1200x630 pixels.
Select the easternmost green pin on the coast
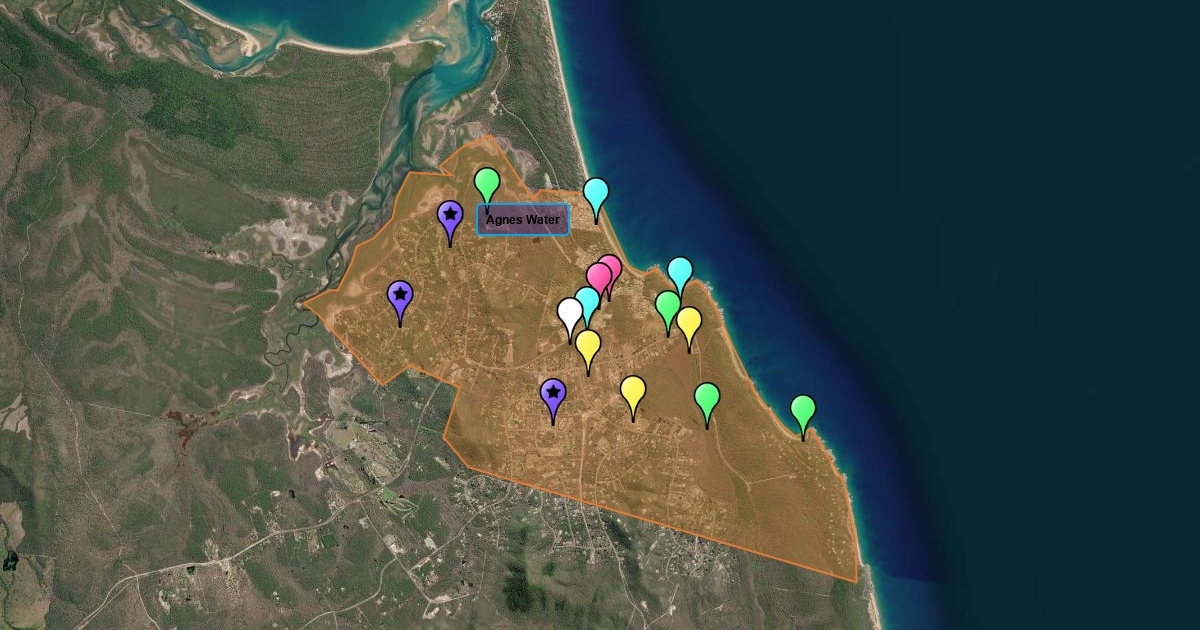(x=803, y=410)
